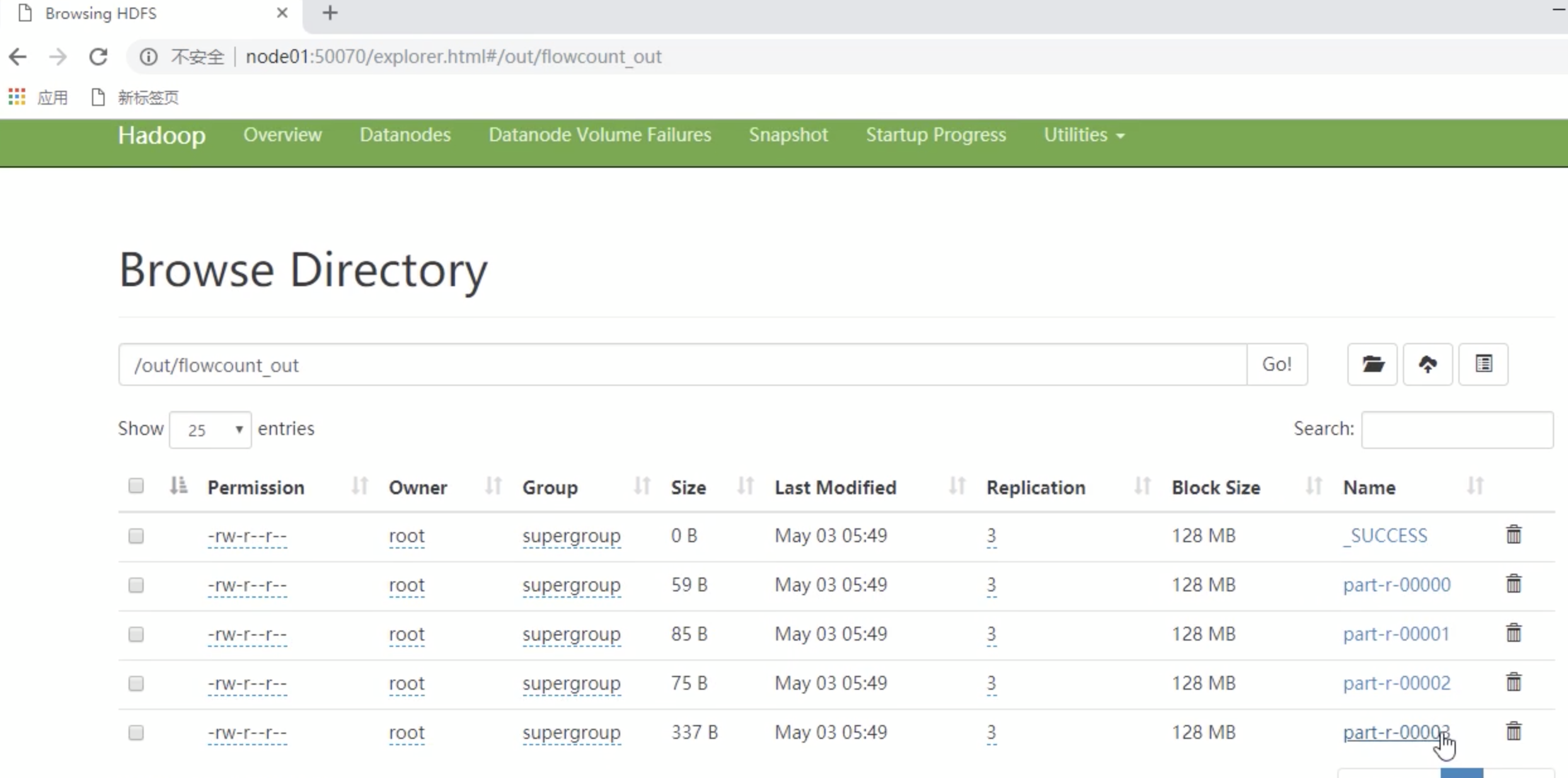Check the box for the part-r-00002 row
Screen dimensions: 1568x778
coord(135,683)
